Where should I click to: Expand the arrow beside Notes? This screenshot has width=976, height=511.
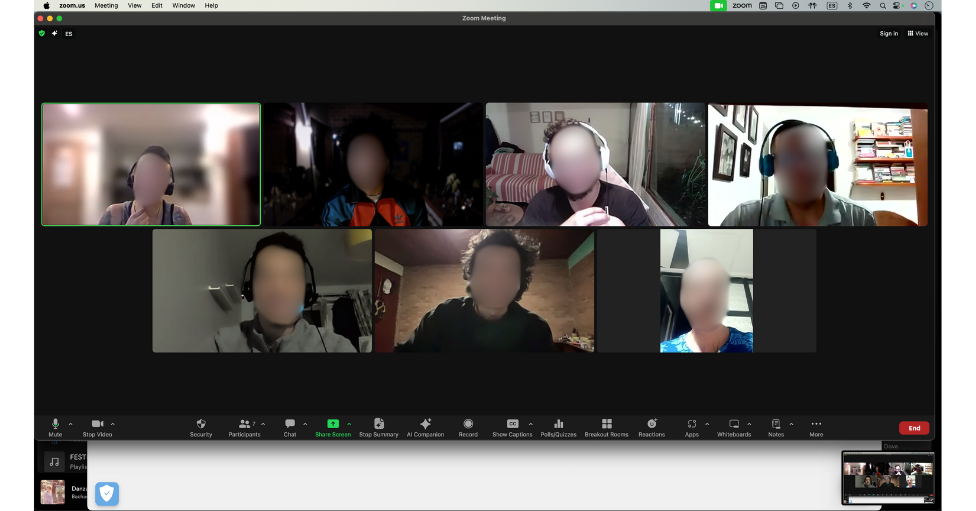tap(791, 424)
